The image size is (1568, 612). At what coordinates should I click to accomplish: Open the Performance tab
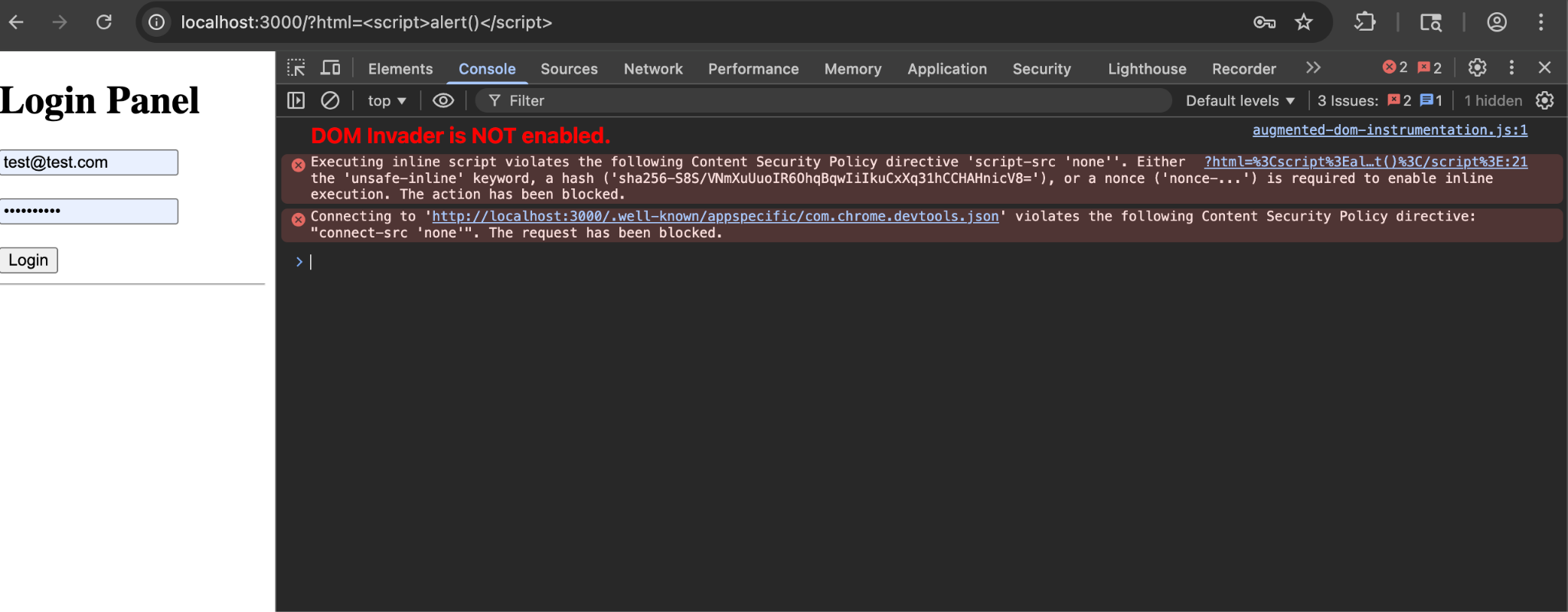pos(753,69)
